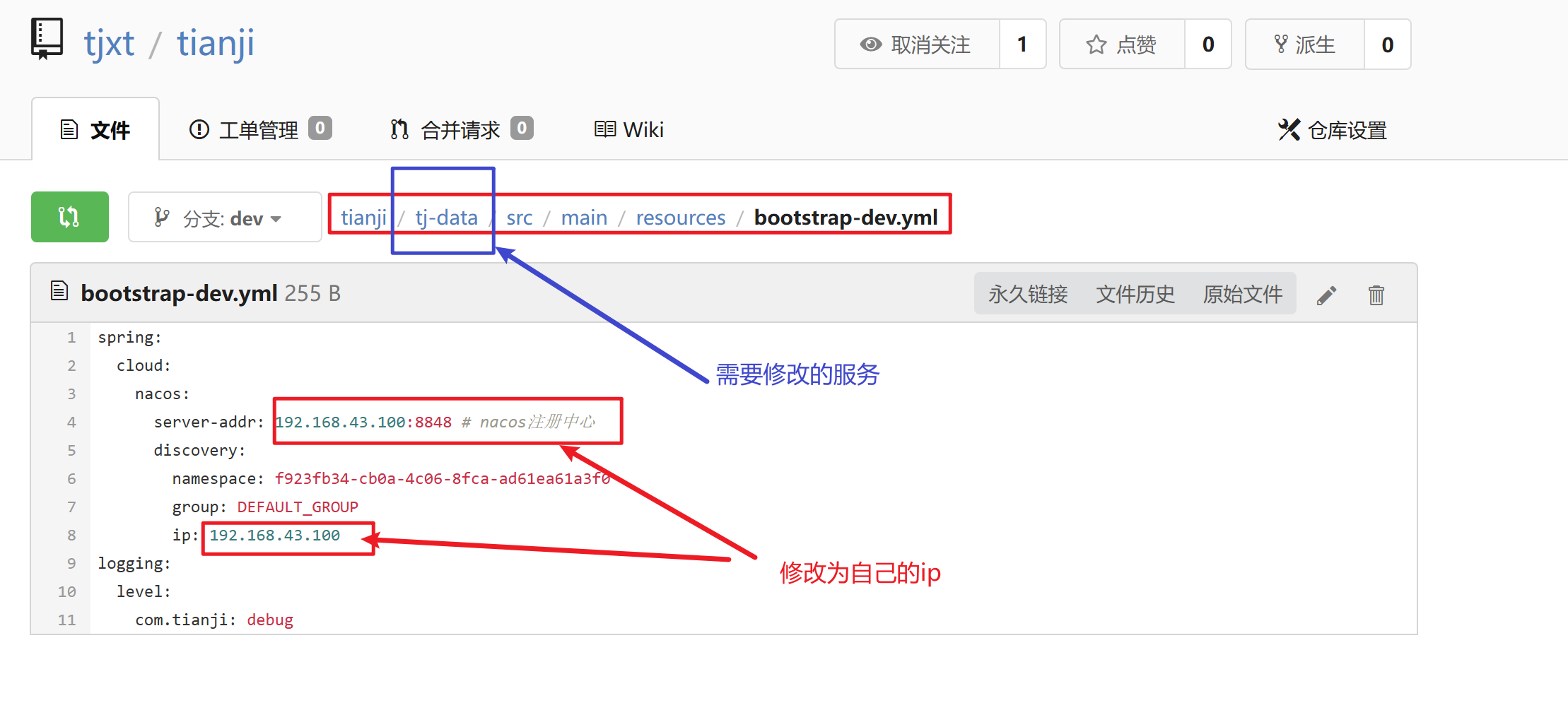Click the namespace value f923fb34-cb0a...
The width and height of the screenshot is (1568, 727).
tap(443, 479)
